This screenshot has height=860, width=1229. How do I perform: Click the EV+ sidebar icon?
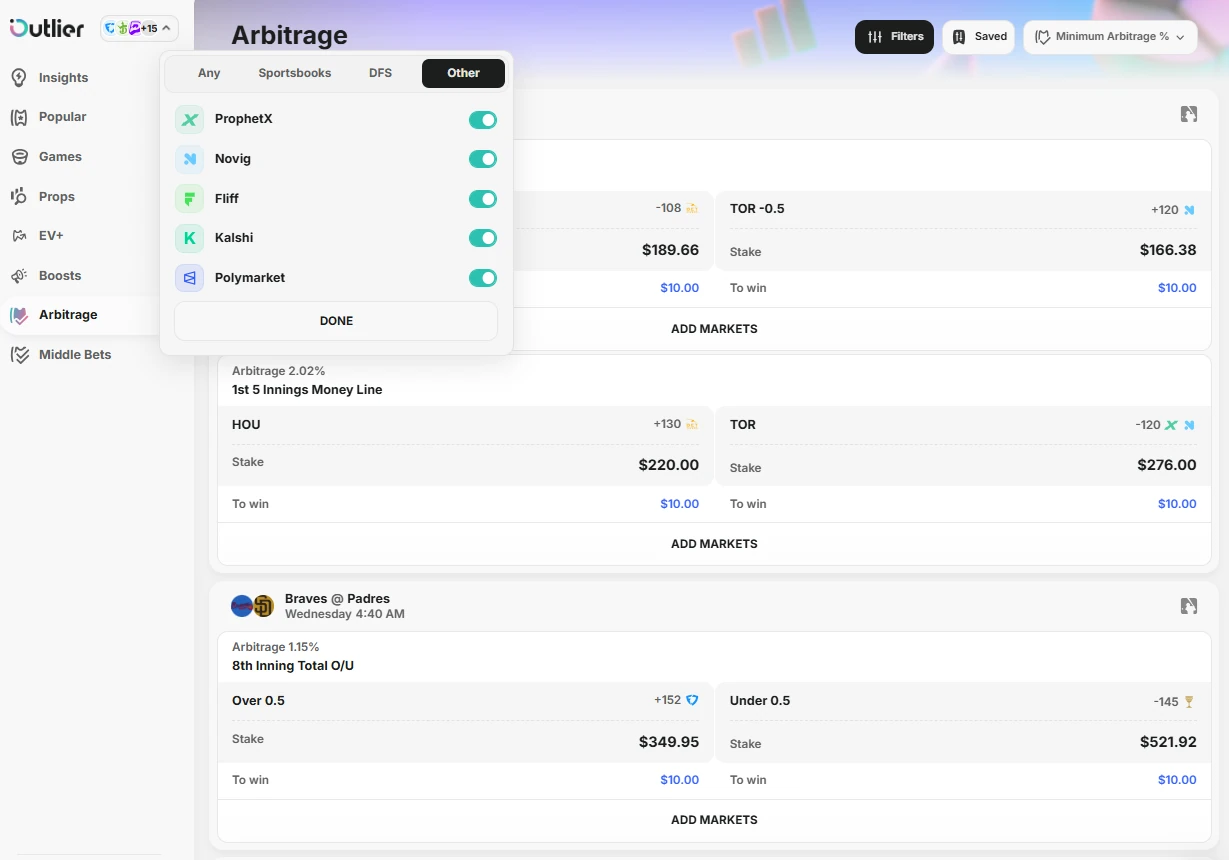(x=19, y=236)
